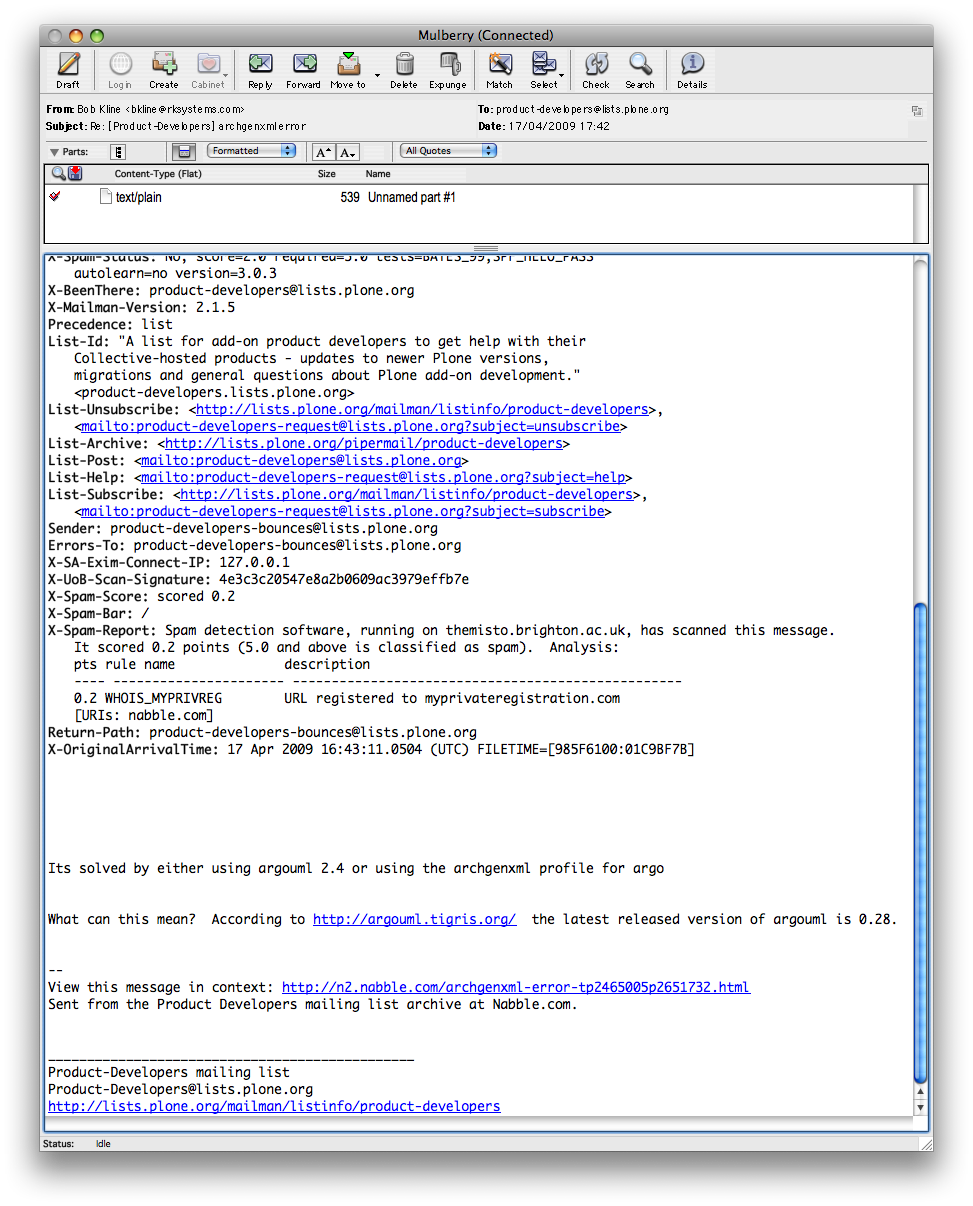Screen dimensions: 973x1206
Task: Show message Details
Action: tap(692, 69)
